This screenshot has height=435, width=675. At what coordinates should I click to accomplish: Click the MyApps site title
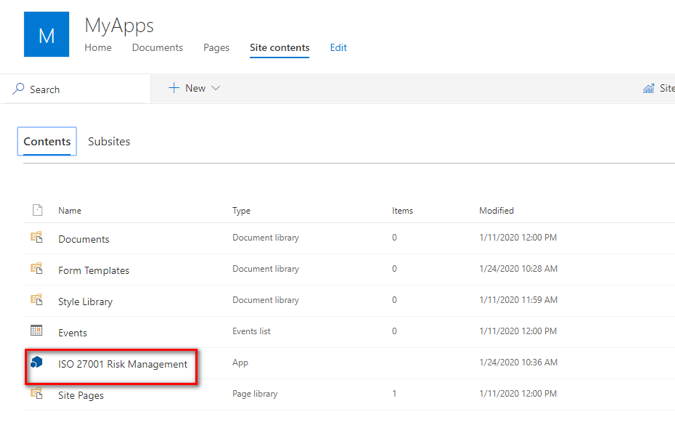119,26
